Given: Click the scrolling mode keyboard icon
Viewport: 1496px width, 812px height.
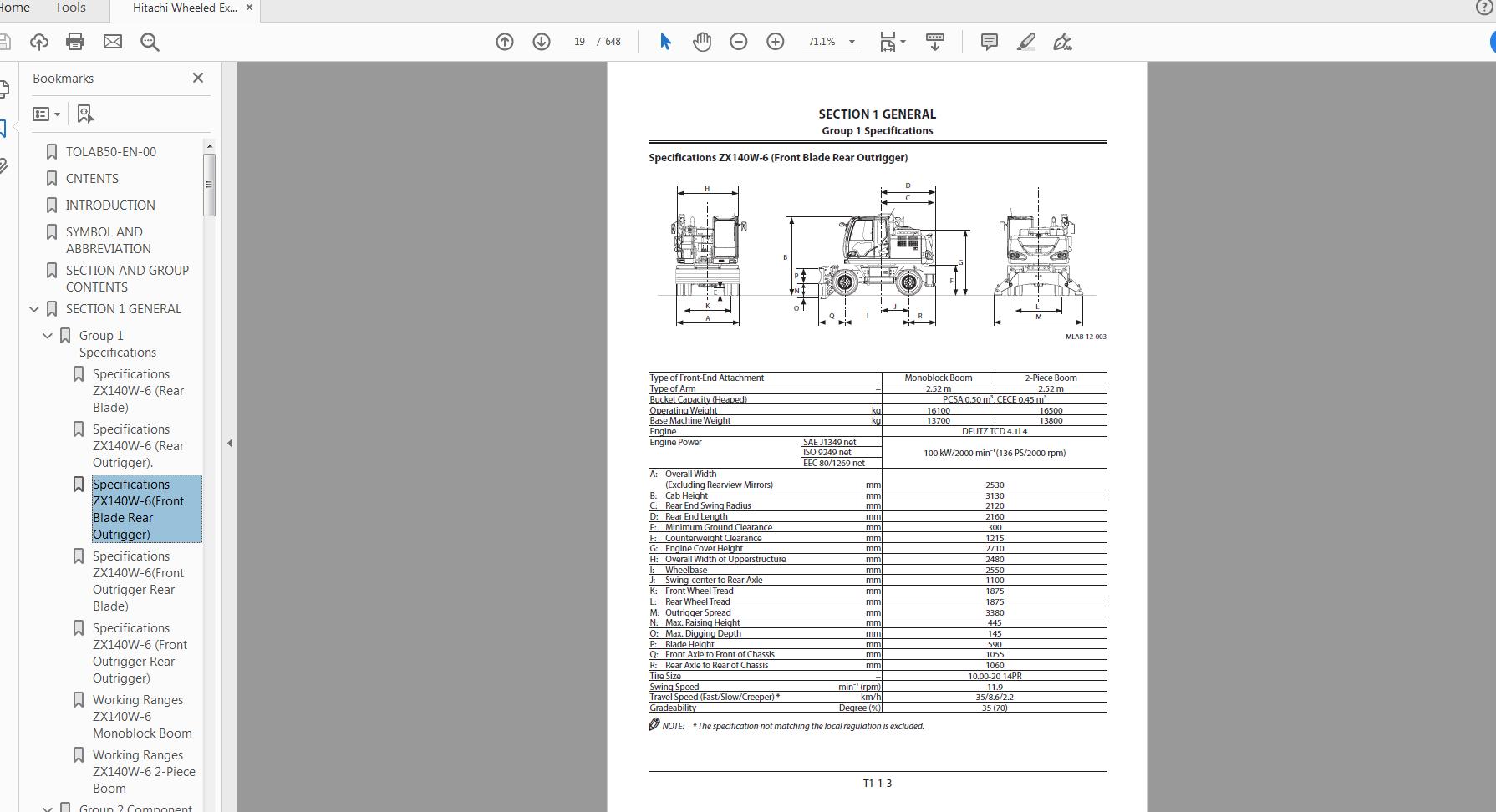Looking at the screenshot, I should 935,42.
